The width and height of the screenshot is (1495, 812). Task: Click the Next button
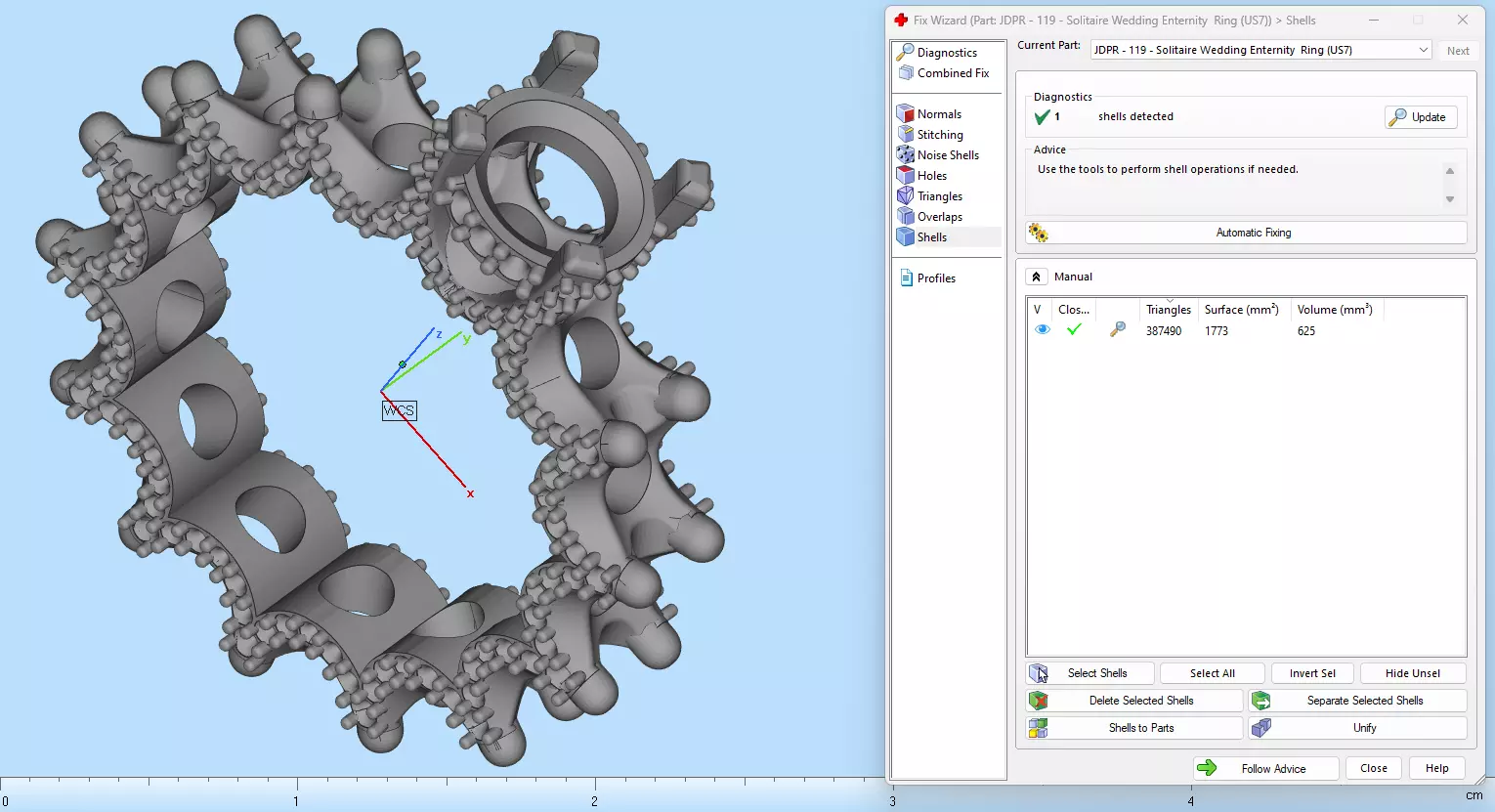(x=1458, y=51)
